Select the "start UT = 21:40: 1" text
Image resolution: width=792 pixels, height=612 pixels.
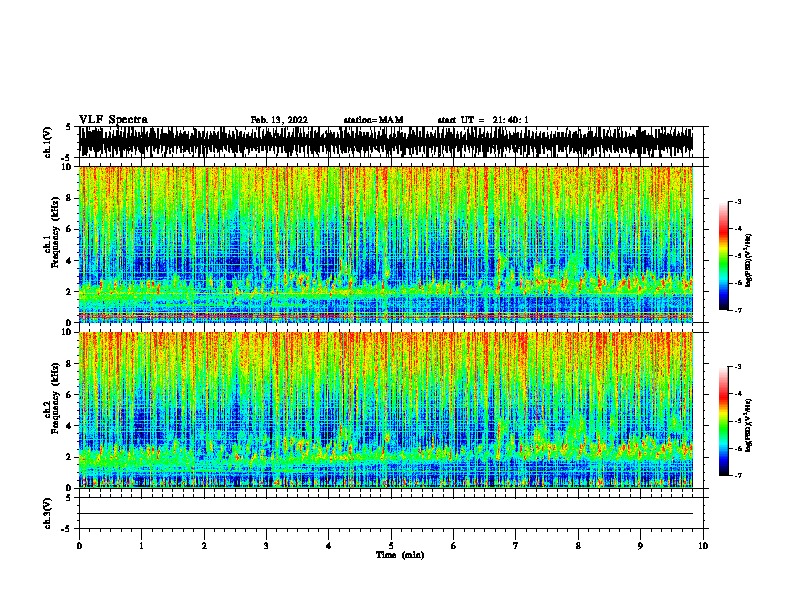click(483, 120)
